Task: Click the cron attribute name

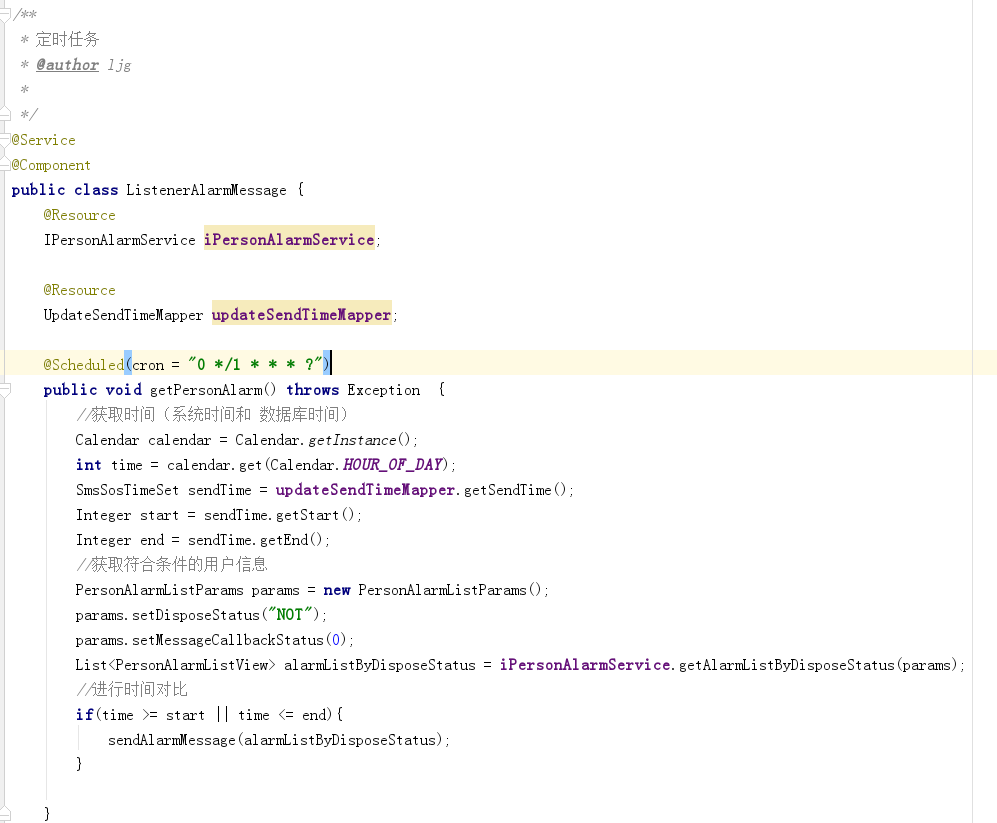Action: click(148, 365)
